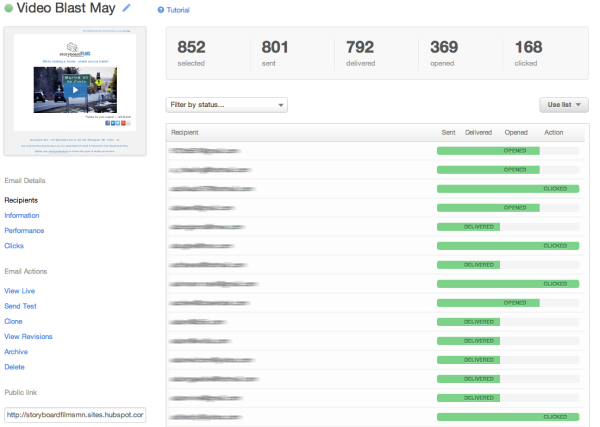Image resolution: width=600 pixels, height=427 pixels.
Task: Click the Public link label
Action: click(x=21, y=392)
